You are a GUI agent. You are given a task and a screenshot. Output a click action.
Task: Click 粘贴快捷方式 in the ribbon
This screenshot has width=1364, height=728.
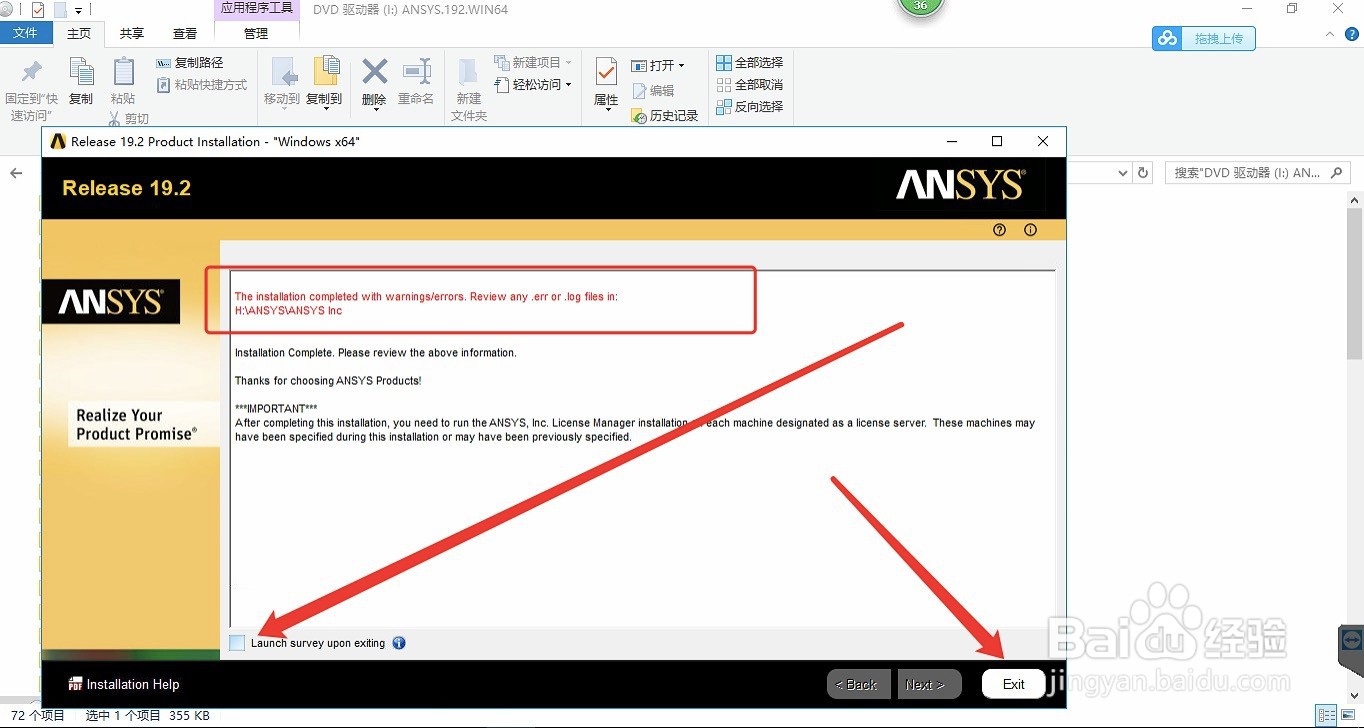click(202, 85)
